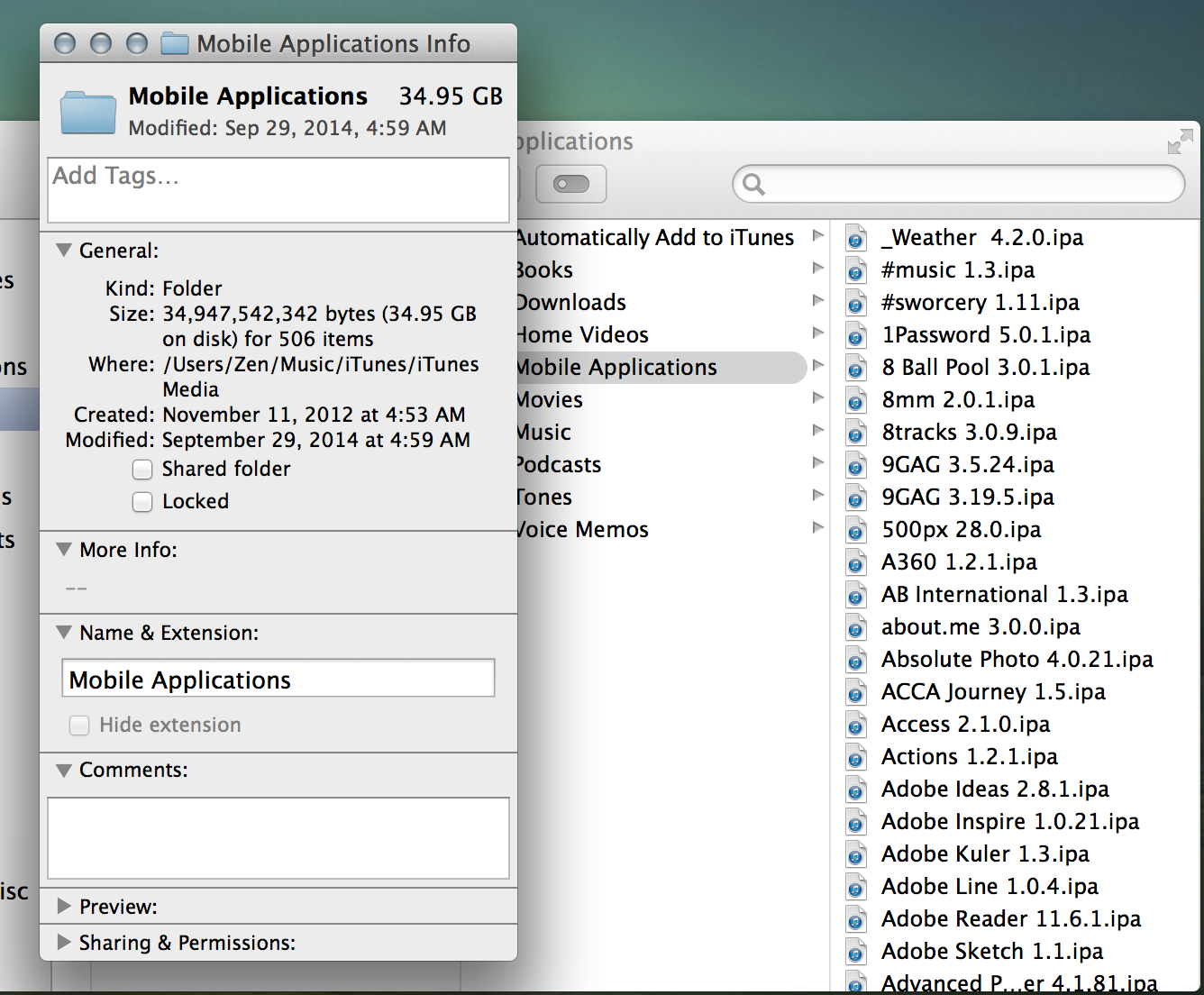Select file Absolute Photo 4.0.21.ipa
Screen dimensions: 1204x995
tap(1017, 660)
